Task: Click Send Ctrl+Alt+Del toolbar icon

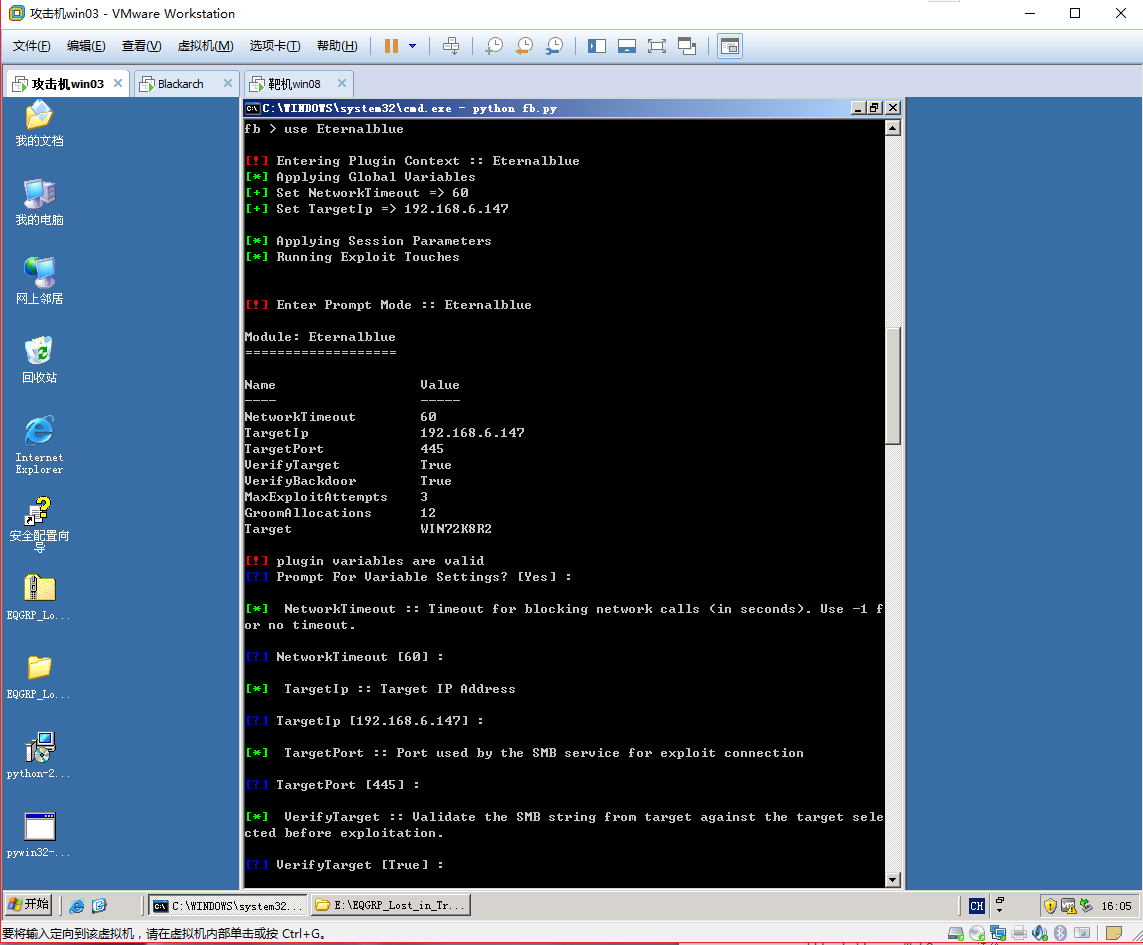Action: point(451,46)
